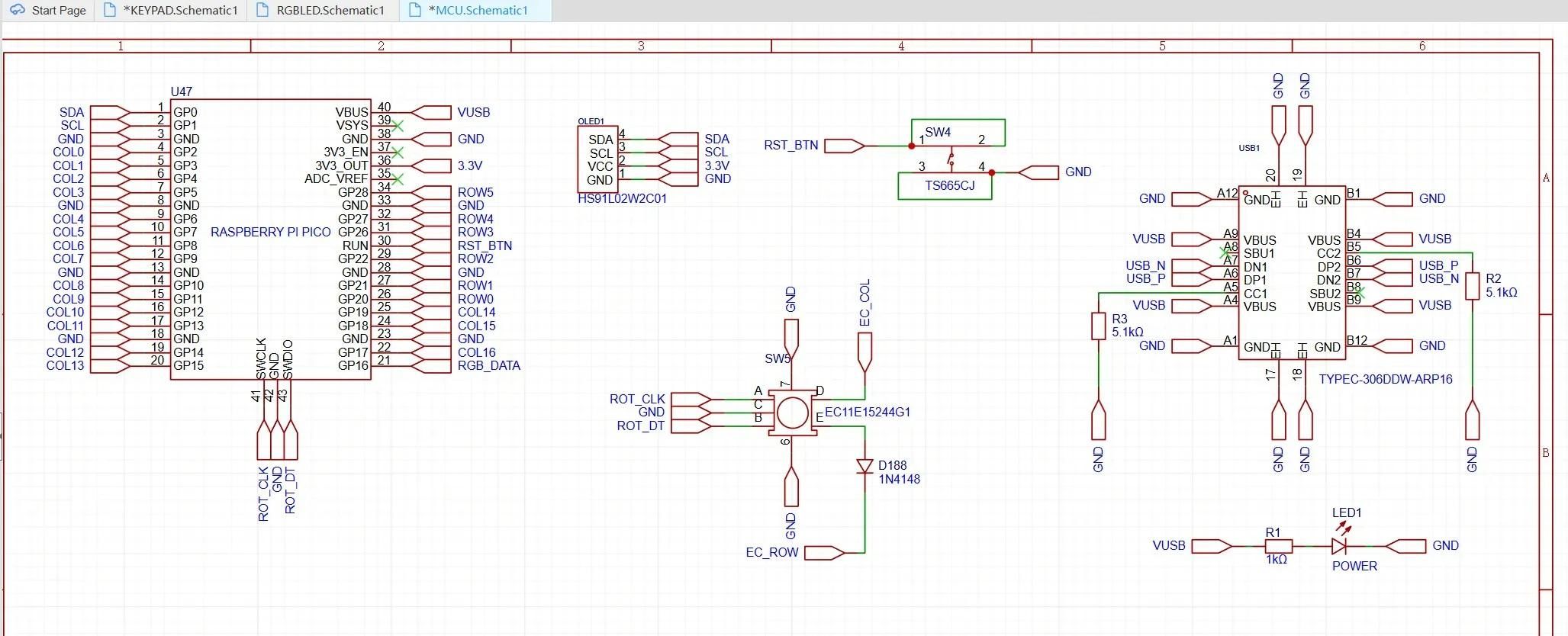Select the ROT_DT port on encoder pin B
Viewport: 1568px width, 636px height.
tap(691, 426)
